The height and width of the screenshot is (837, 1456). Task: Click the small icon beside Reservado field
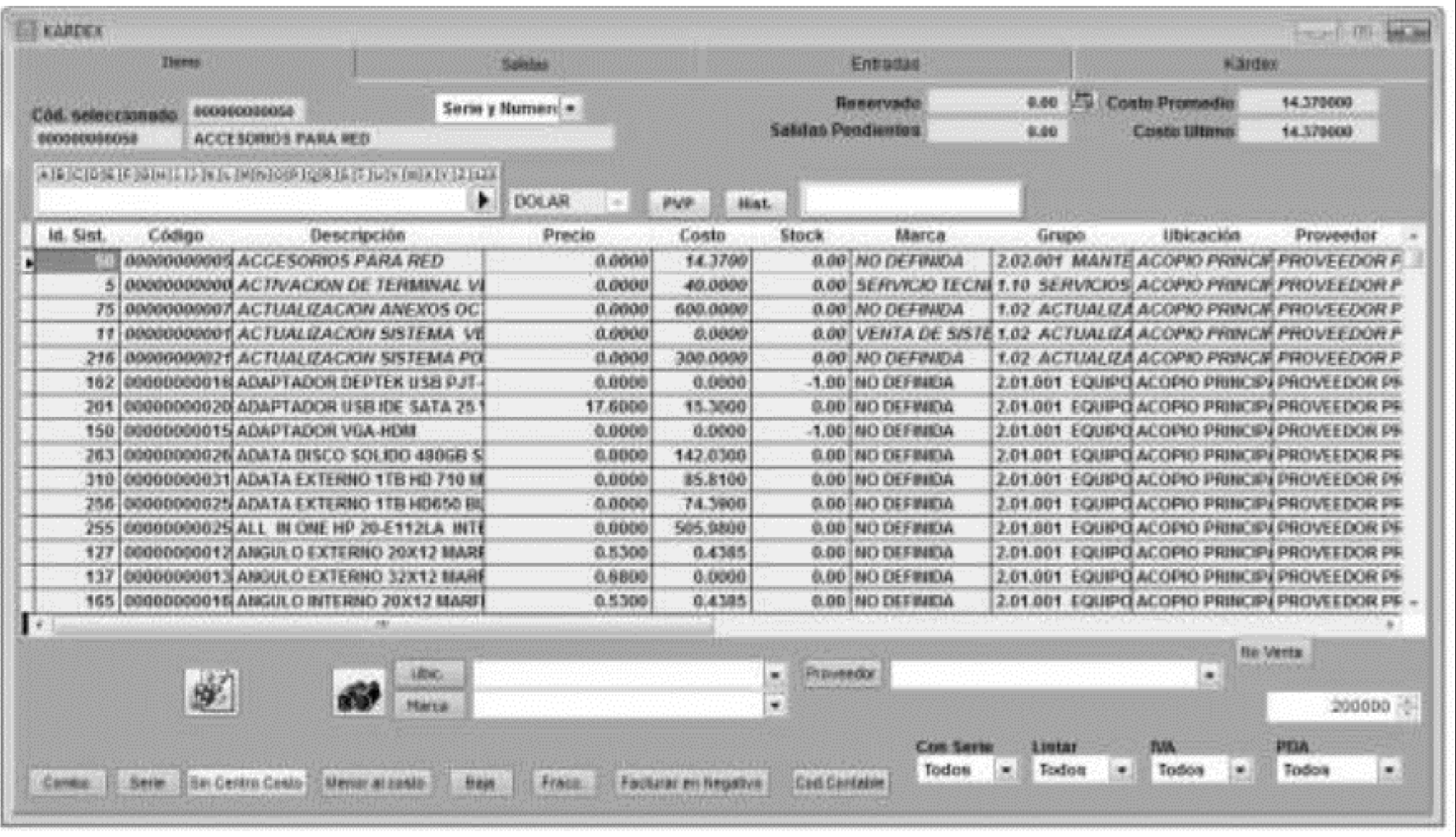(1082, 102)
